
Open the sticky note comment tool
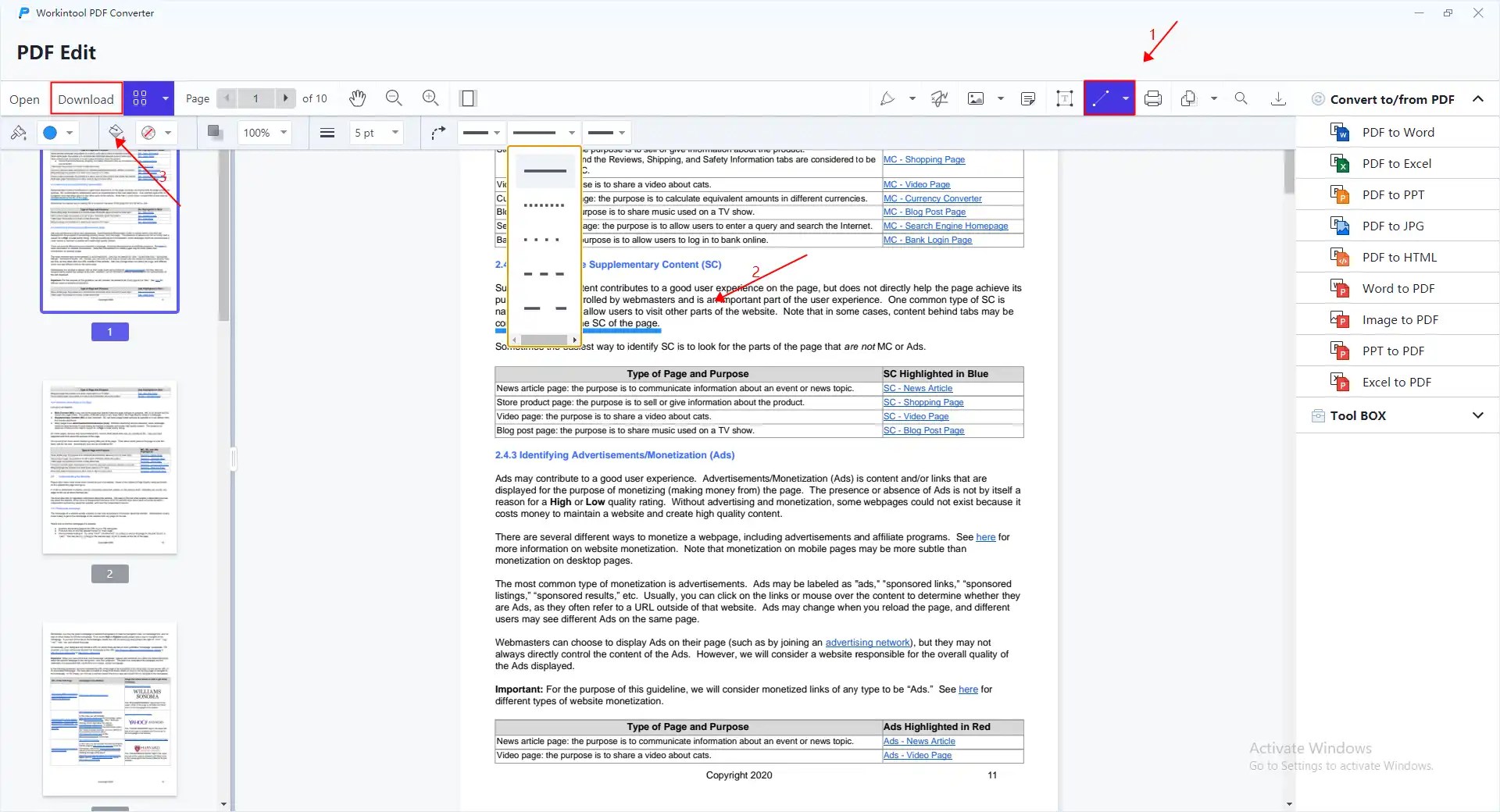(1027, 98)
